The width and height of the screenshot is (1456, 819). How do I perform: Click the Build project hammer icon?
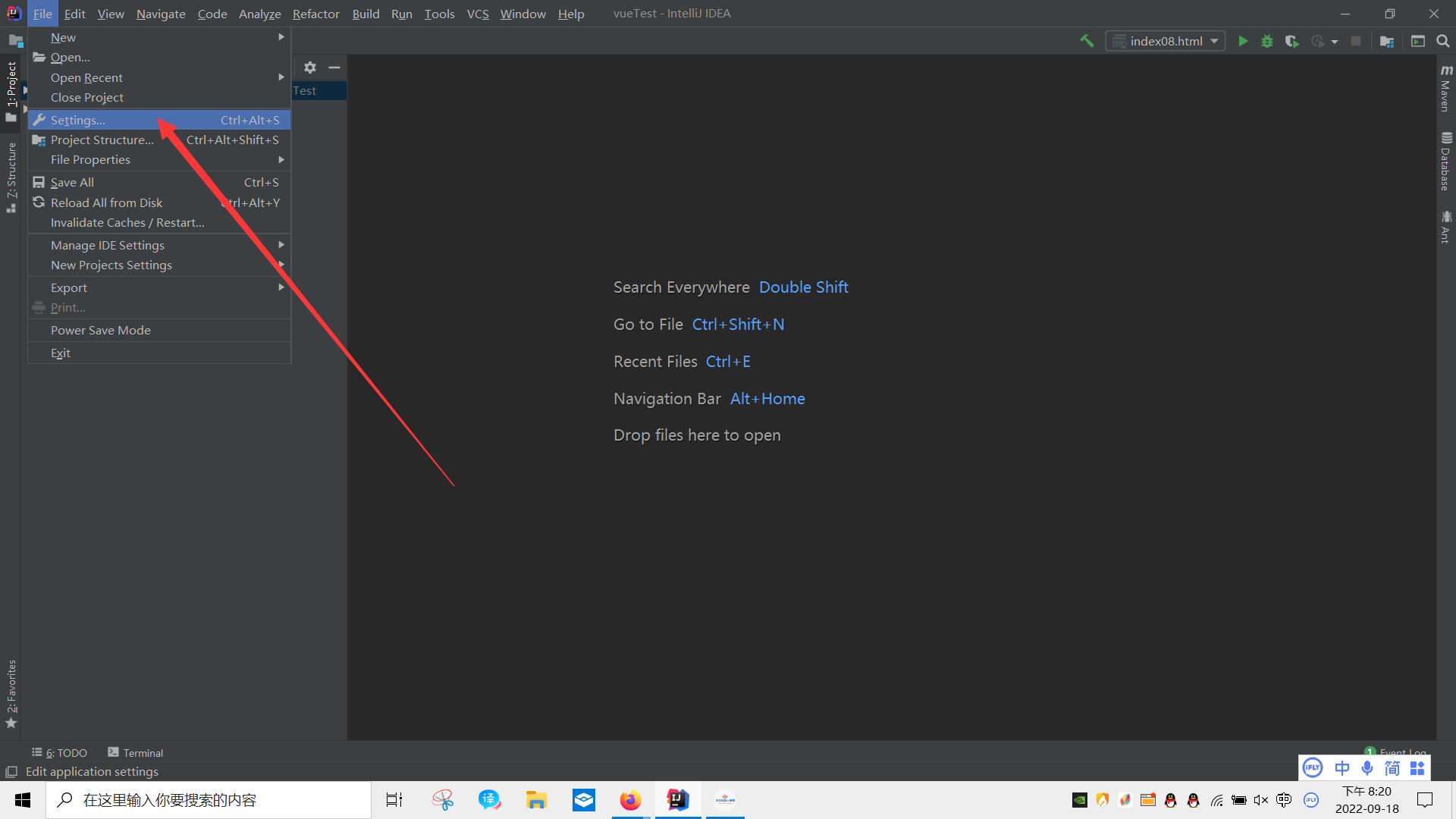click(x=1087, y=41)
